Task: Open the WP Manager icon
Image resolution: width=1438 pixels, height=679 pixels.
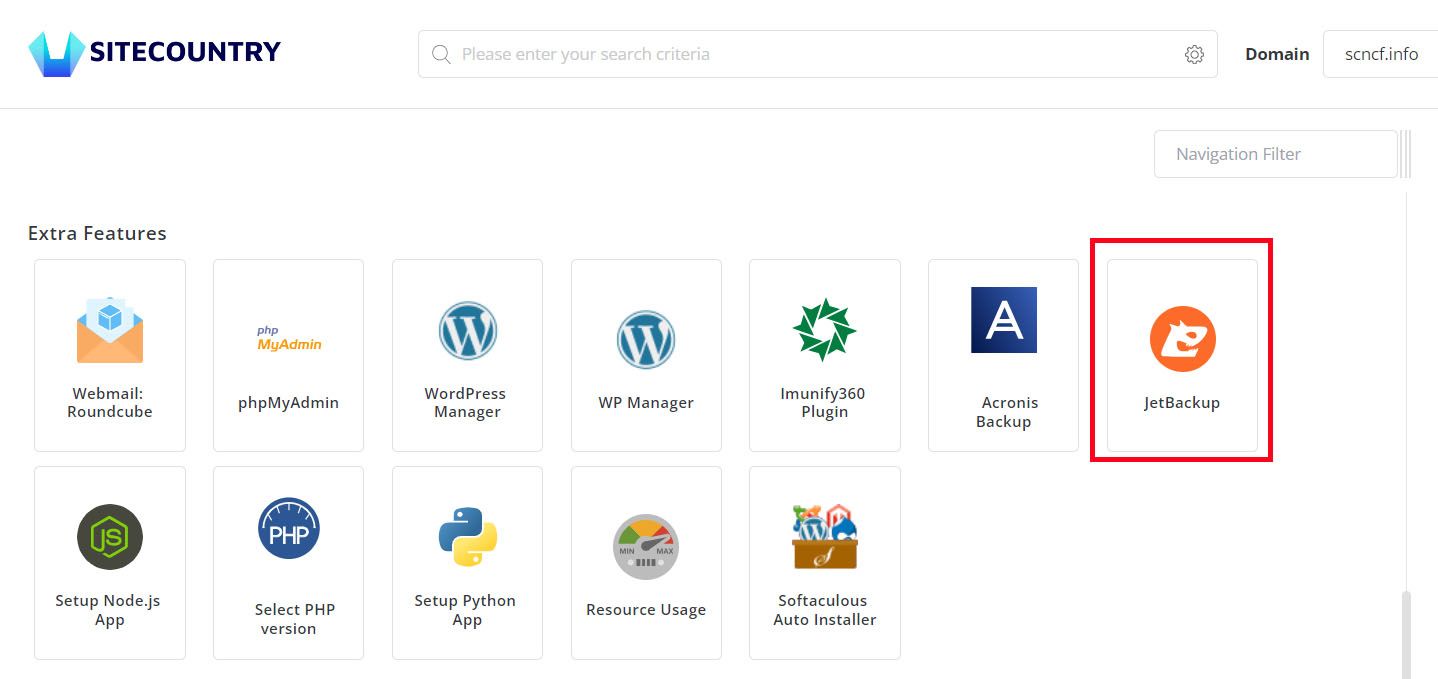Action: pyautogui.click(x=646, y=340)
